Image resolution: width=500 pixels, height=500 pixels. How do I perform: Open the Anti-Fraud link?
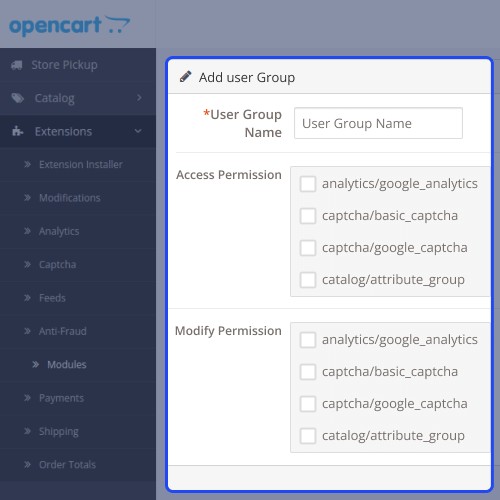(x=63, y=331)
